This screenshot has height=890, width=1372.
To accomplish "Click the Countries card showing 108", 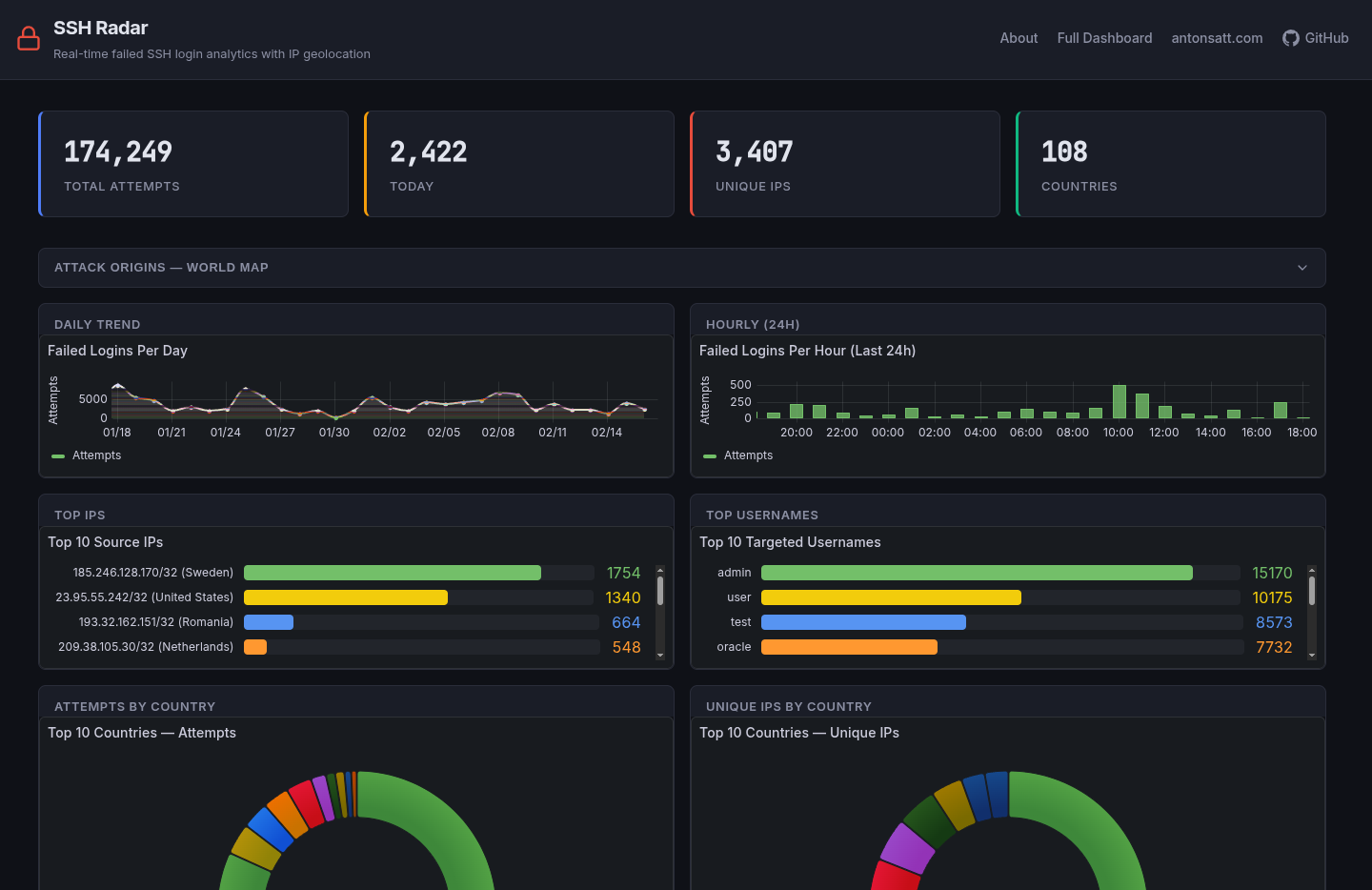I will 1170,163.
